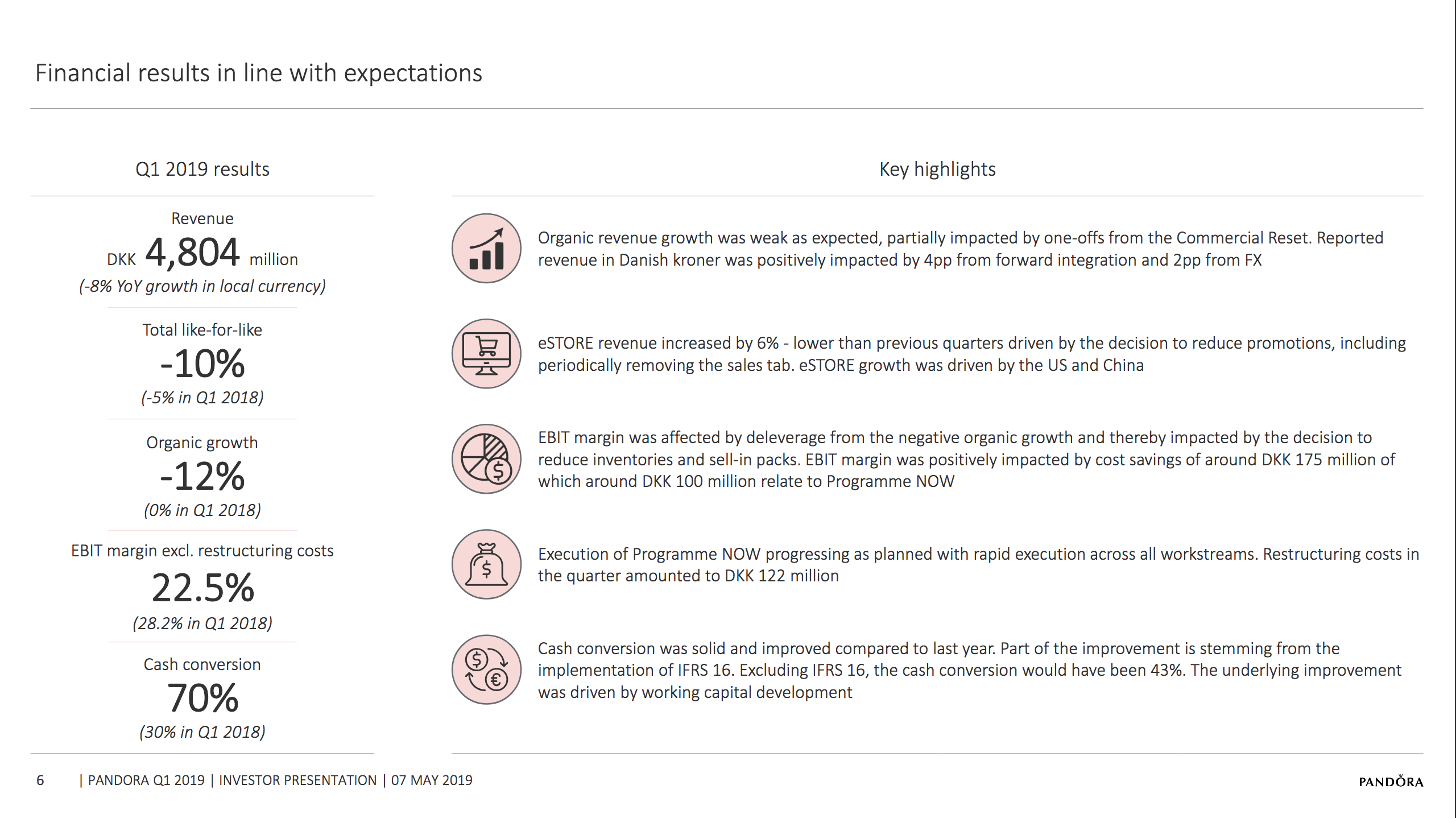Viewport: 1456px width, 818px height.
Task: Click the revenue growth bar chart icon
Action: [486, 248]
